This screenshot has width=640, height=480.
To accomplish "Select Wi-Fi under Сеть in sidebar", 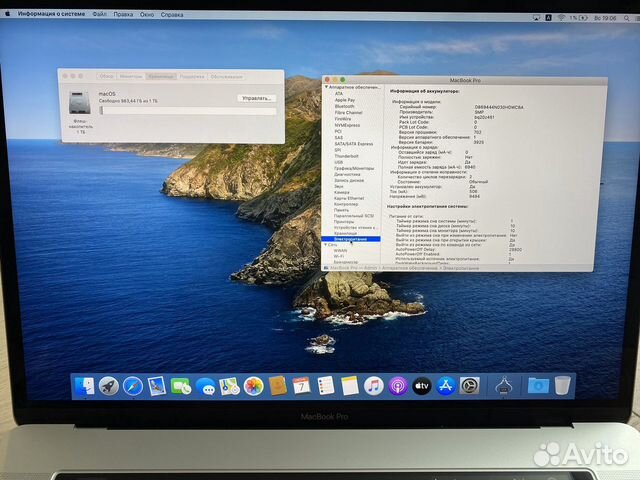I will click(x=339, y=256).
